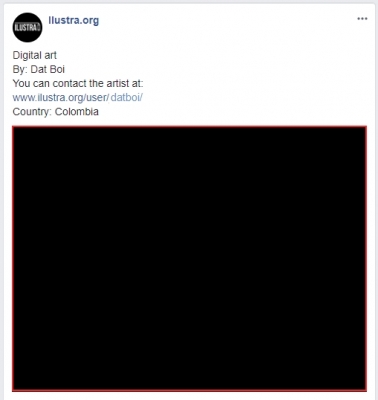The width and height of the screenshot is (378, 400).
Task: Click the word "contact" in the caption
Action: (x=70, y=83)
